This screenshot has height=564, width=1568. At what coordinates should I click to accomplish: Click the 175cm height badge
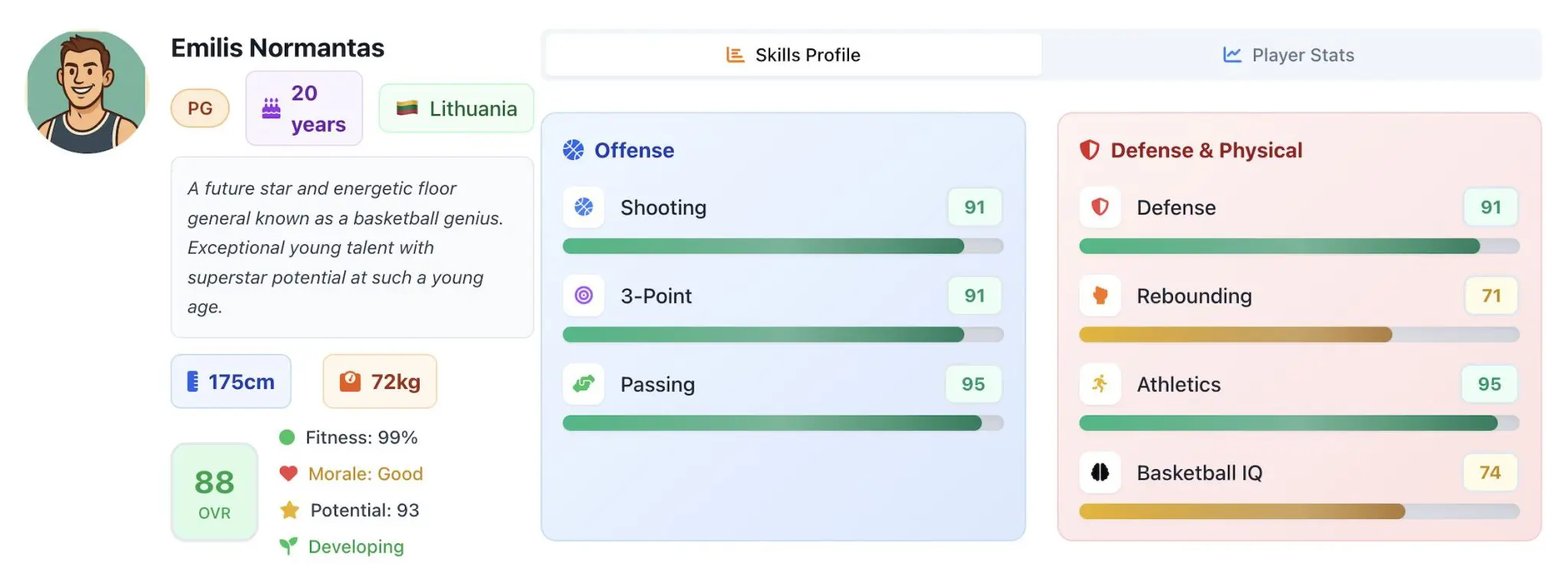click(x=230, y=381)
